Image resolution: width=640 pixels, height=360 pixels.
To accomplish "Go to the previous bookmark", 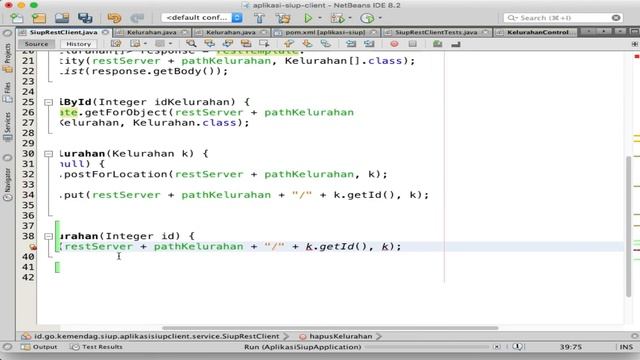I will click(x=289, y=44).
